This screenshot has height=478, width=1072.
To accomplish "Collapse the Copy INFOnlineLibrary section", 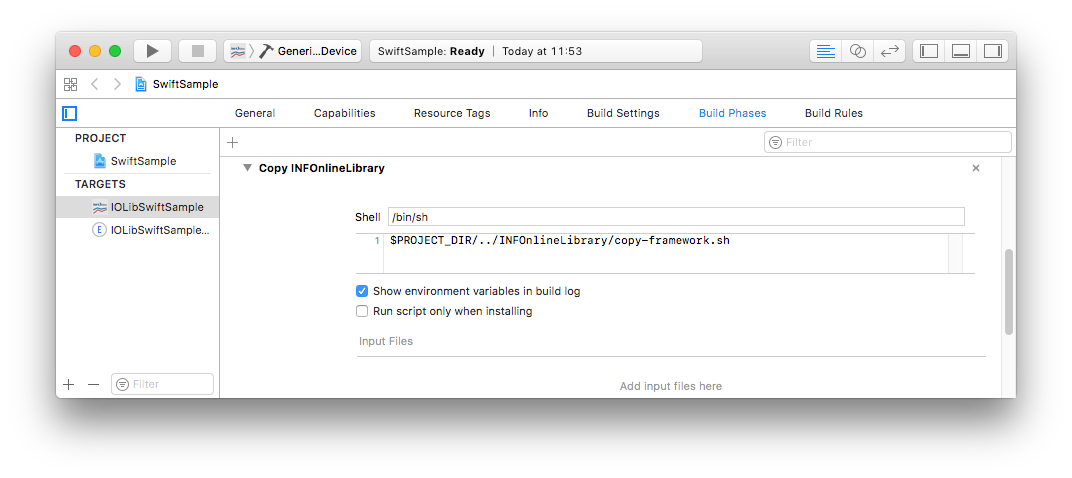I will pos(247,168).
